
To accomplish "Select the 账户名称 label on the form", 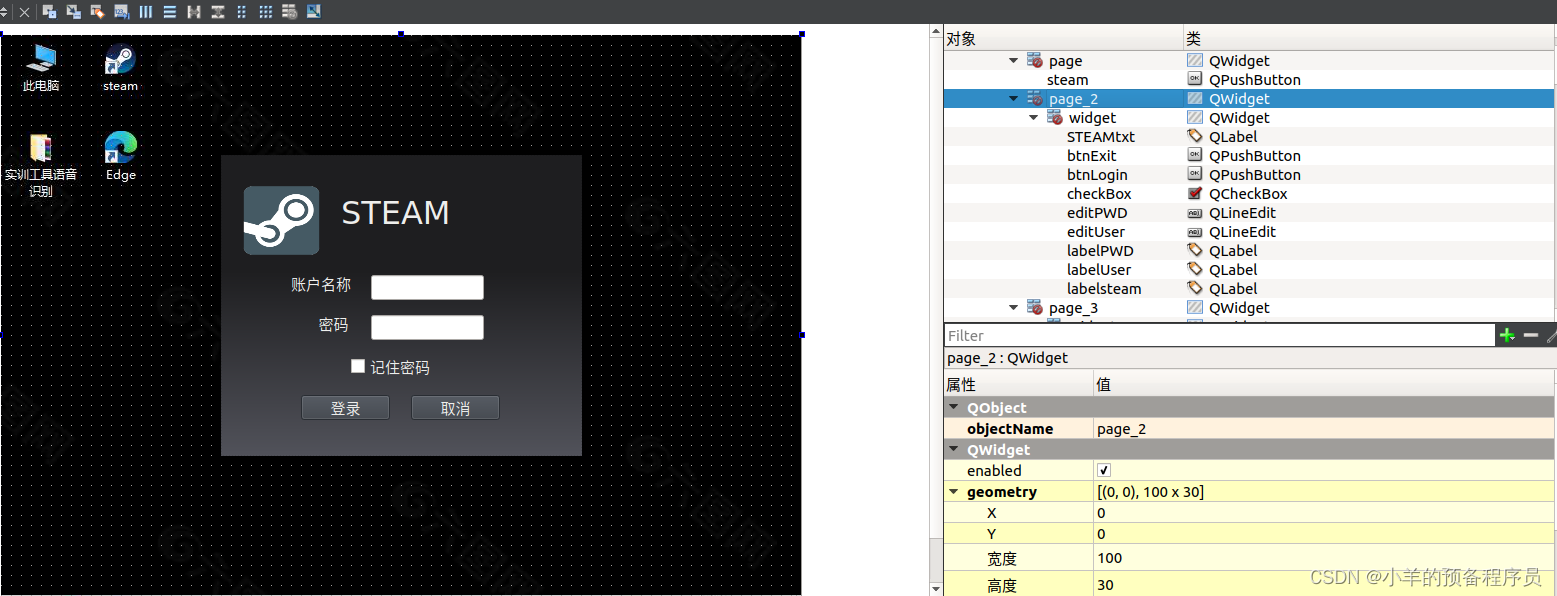I will pos(321,285).
